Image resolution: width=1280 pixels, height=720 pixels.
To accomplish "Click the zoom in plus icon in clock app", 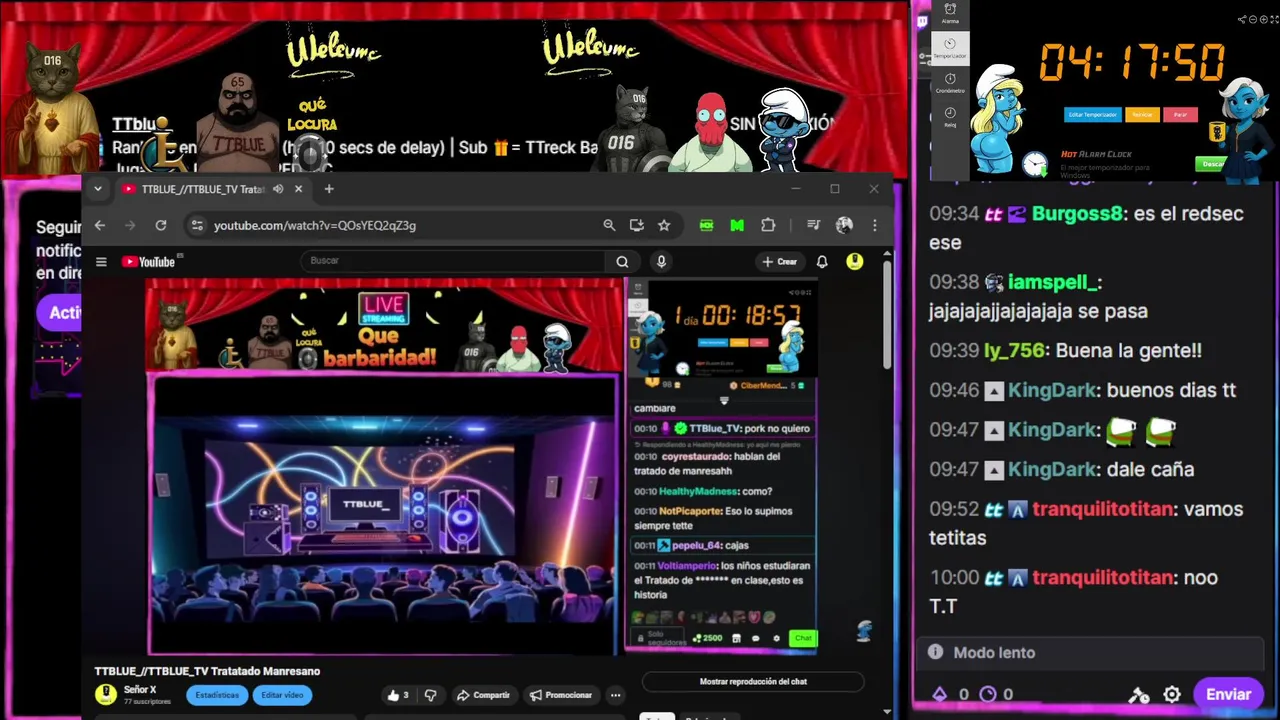I will [x=1262, y=19].
